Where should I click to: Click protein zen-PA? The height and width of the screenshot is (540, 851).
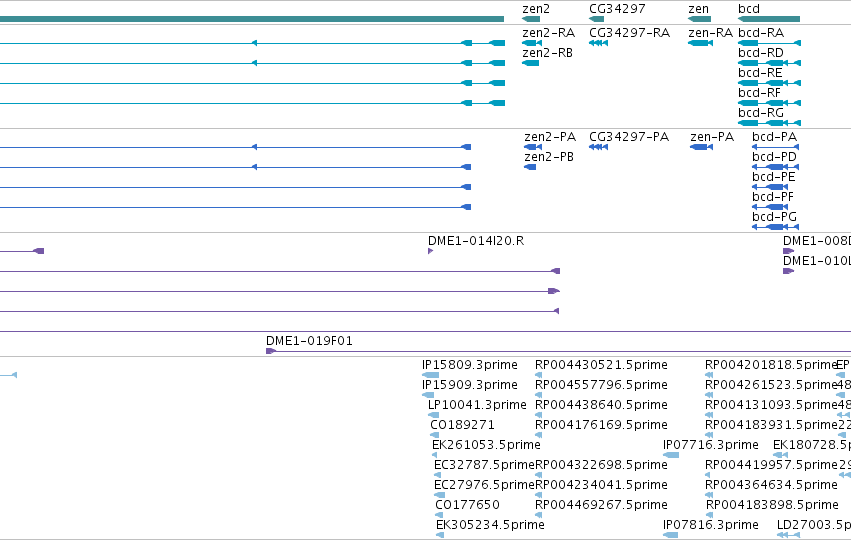[x=712, y=137]
